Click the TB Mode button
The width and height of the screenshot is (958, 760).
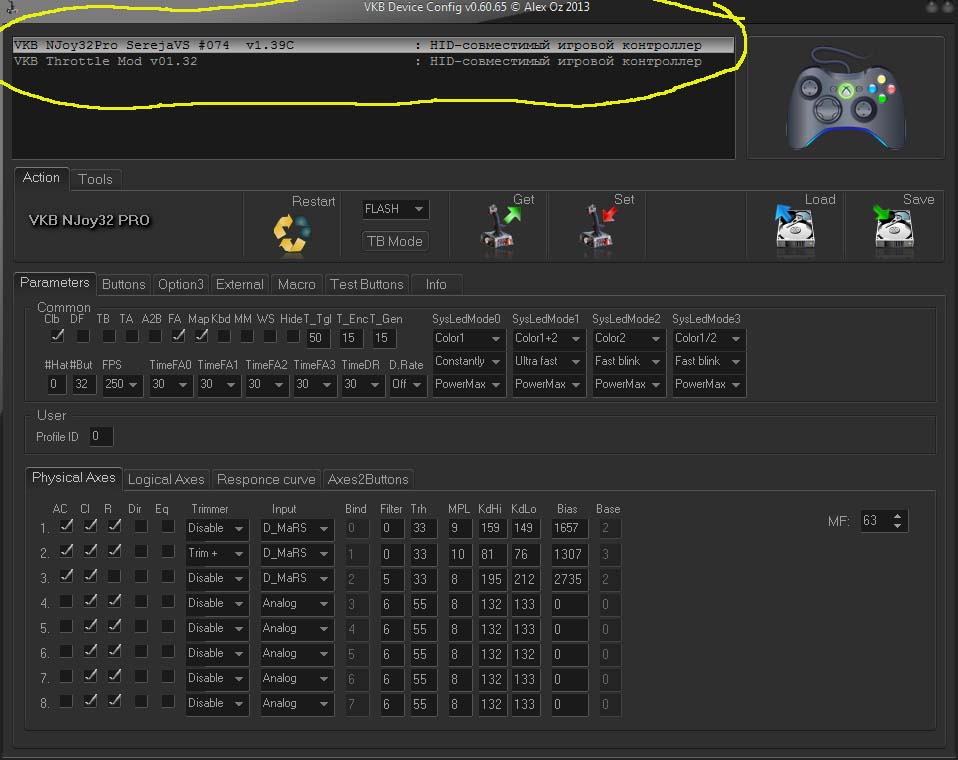pos(395,241)
